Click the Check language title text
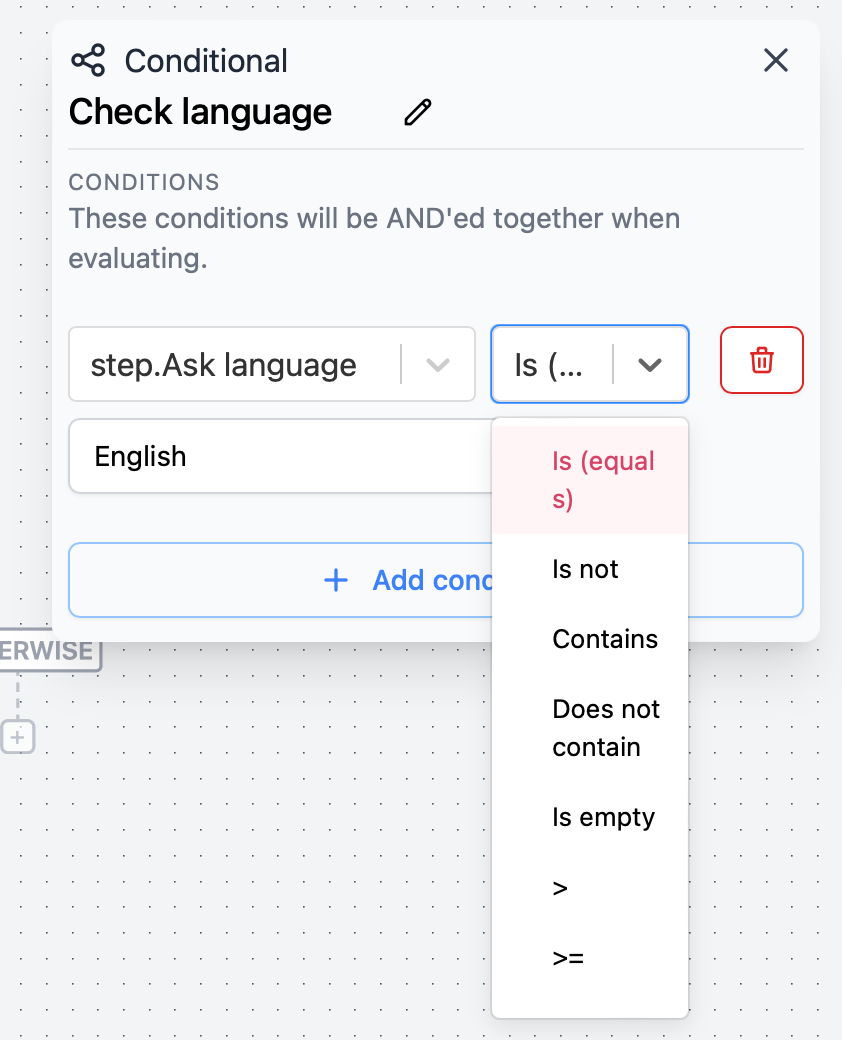 point(199,112)
